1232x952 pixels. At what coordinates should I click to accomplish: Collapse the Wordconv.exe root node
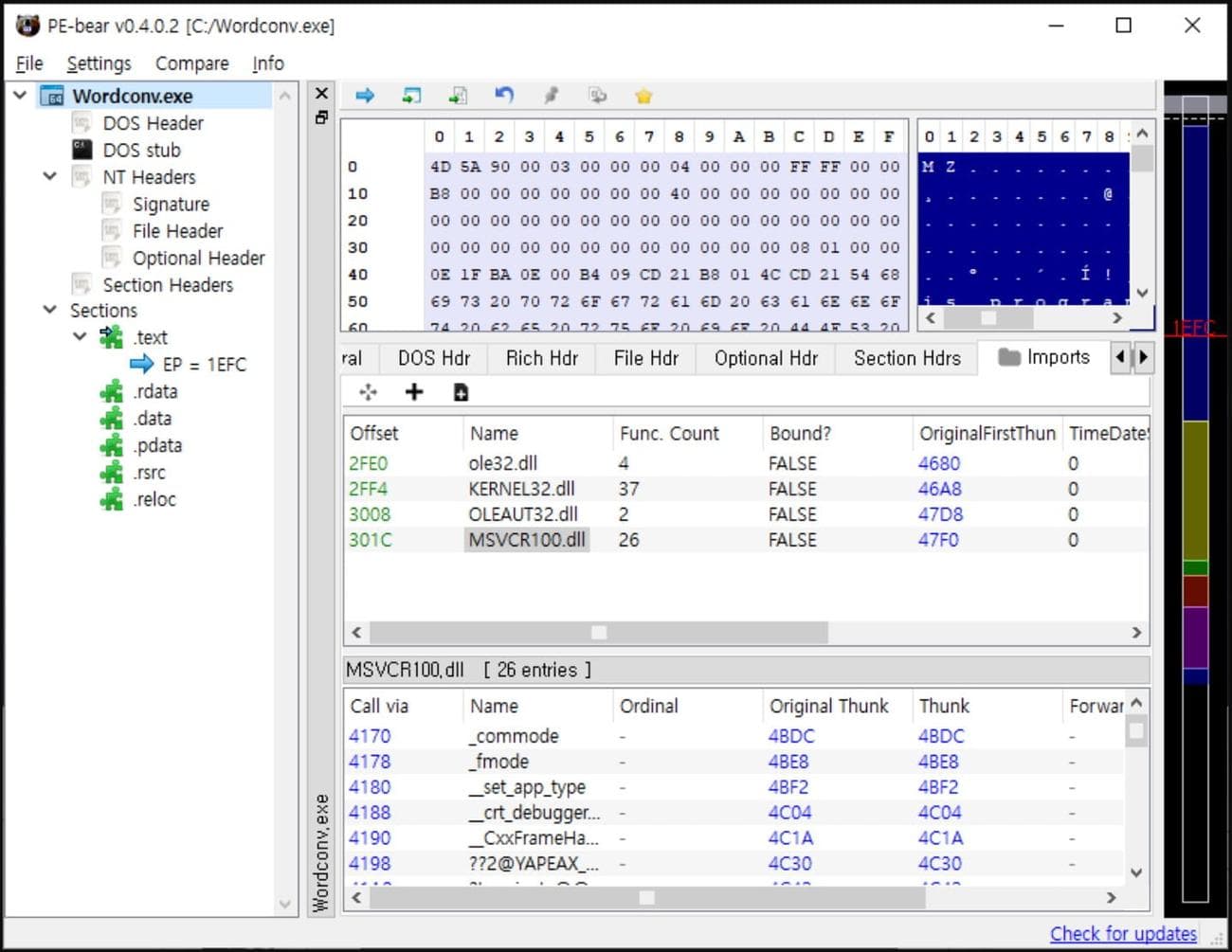click(19, 95)
